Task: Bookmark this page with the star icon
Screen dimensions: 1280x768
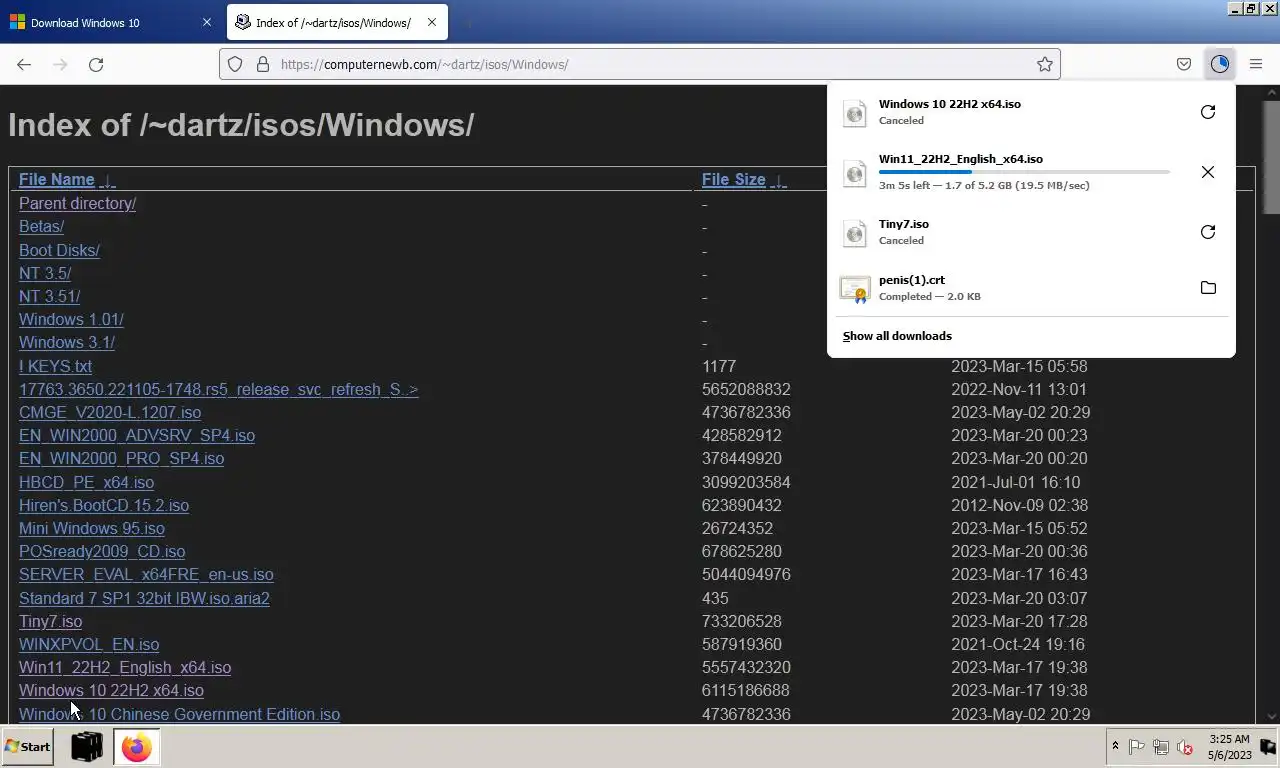Action: point(1045,64)
